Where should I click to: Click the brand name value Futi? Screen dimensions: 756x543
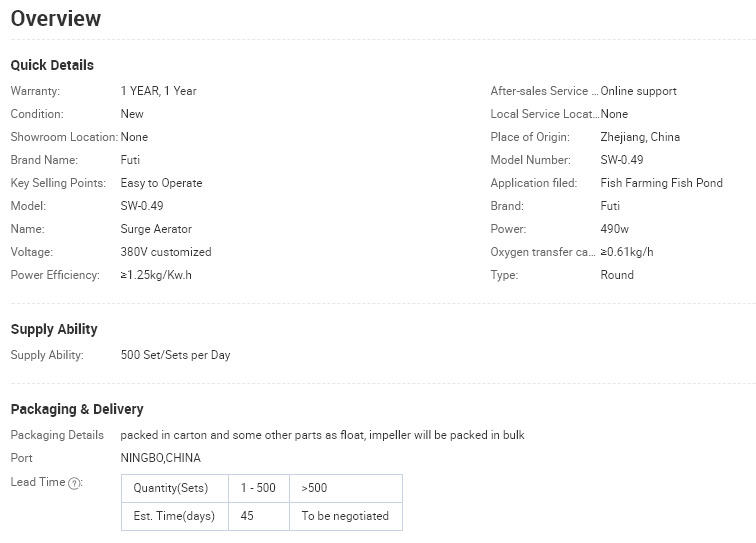click(x=130, y=160)
